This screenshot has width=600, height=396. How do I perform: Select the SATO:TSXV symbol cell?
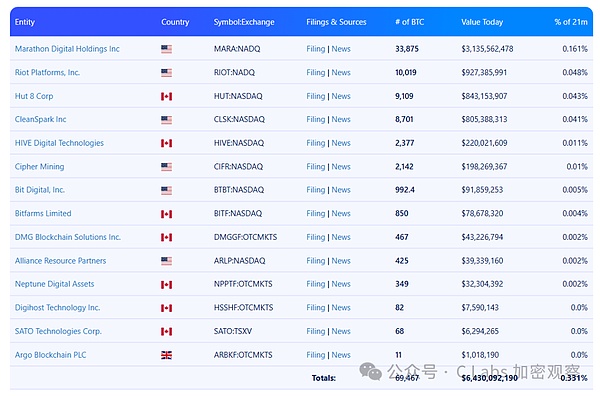pos(233,331)
